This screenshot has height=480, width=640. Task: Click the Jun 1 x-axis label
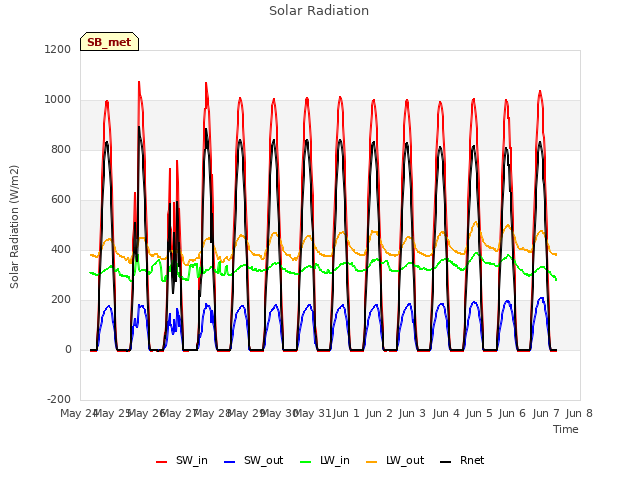point(346,413)
